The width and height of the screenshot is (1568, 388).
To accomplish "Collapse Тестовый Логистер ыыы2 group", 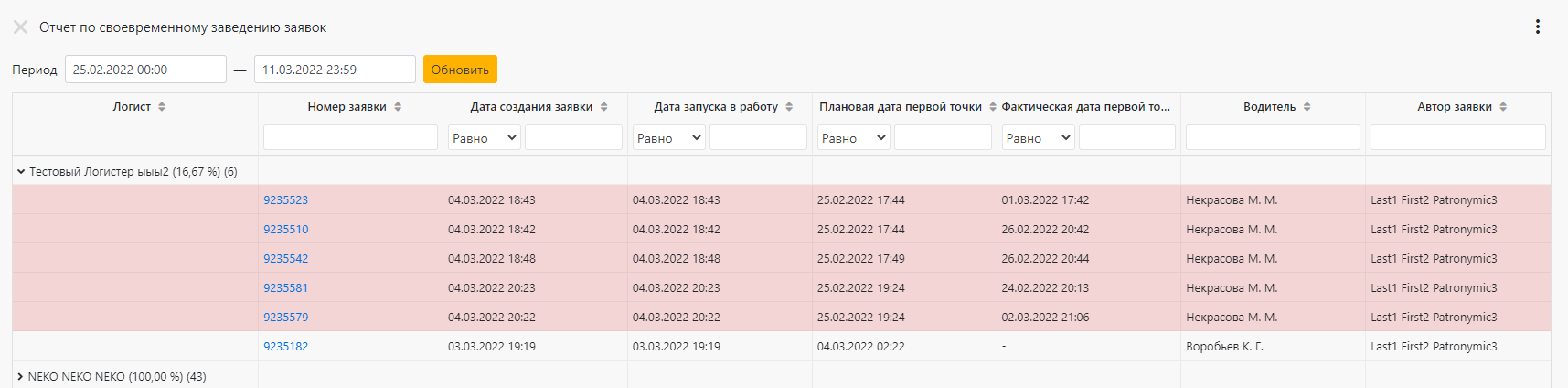I will (21, 171).
